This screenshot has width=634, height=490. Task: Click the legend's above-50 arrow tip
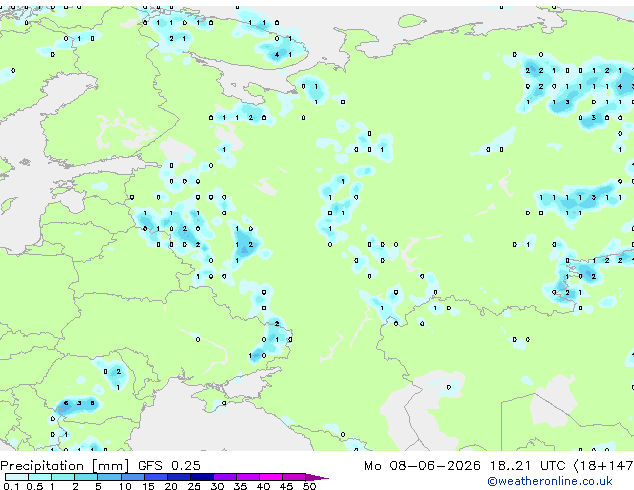(317, 477)
